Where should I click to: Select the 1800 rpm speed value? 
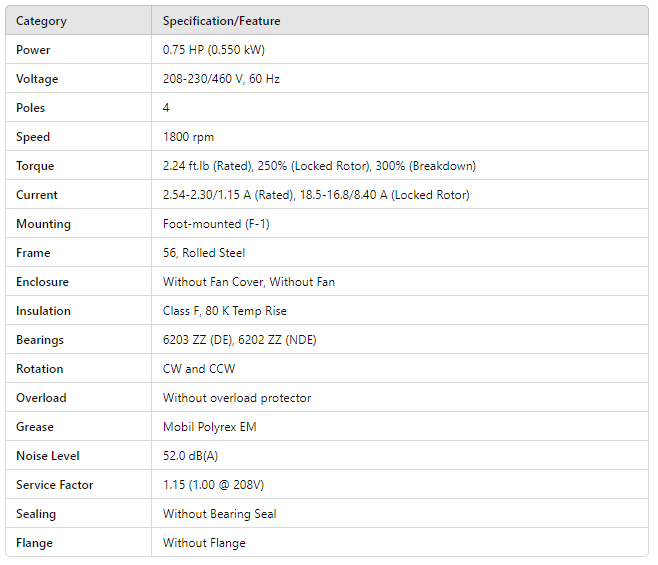188,137
